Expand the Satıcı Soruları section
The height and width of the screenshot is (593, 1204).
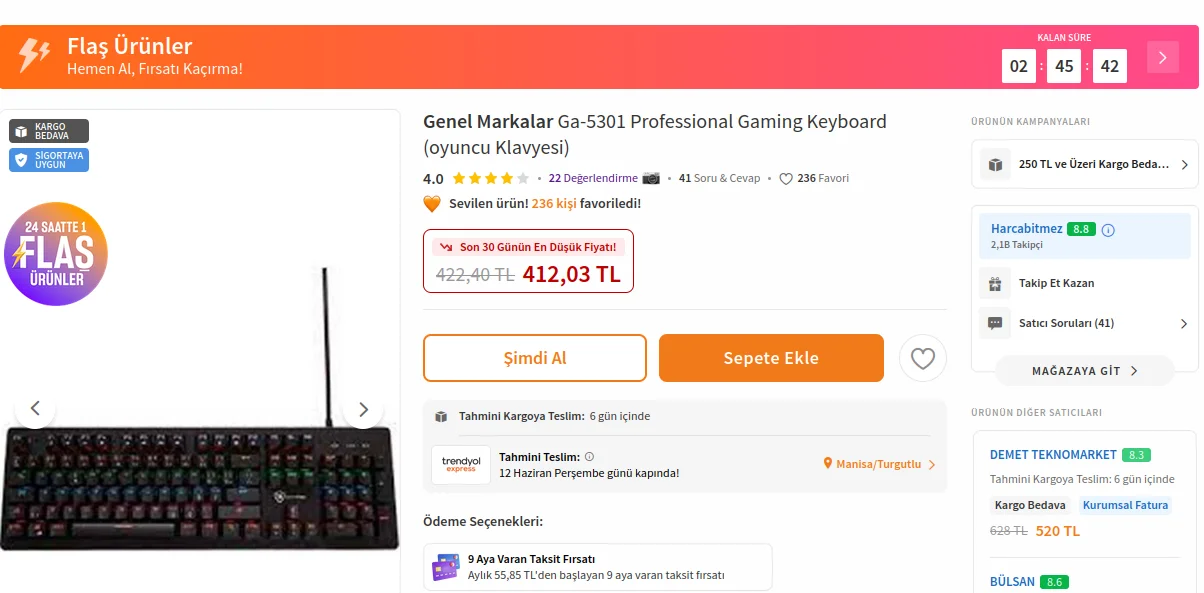click(x=1184, y=324)
